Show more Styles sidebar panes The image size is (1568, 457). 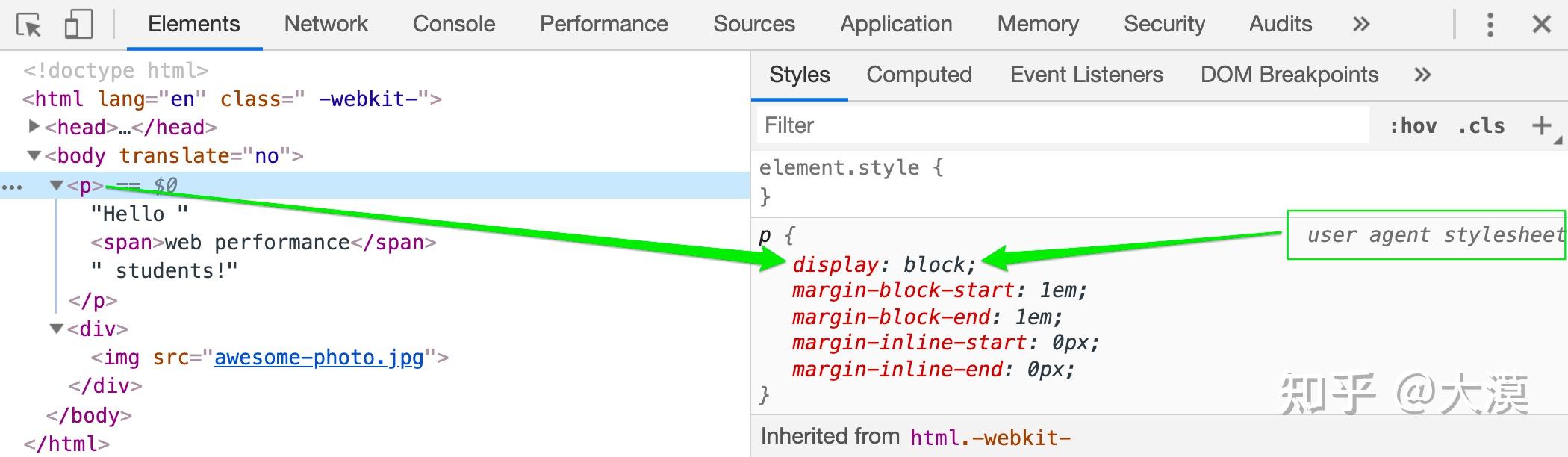coord(1422,75)
